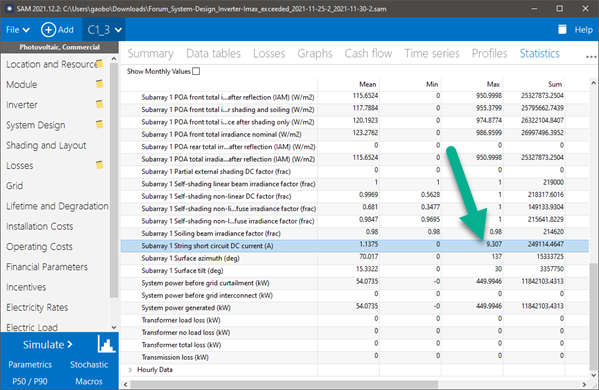Open the notes page icon beside Help
The image size is (599, 390).
[x=562, y=29]
